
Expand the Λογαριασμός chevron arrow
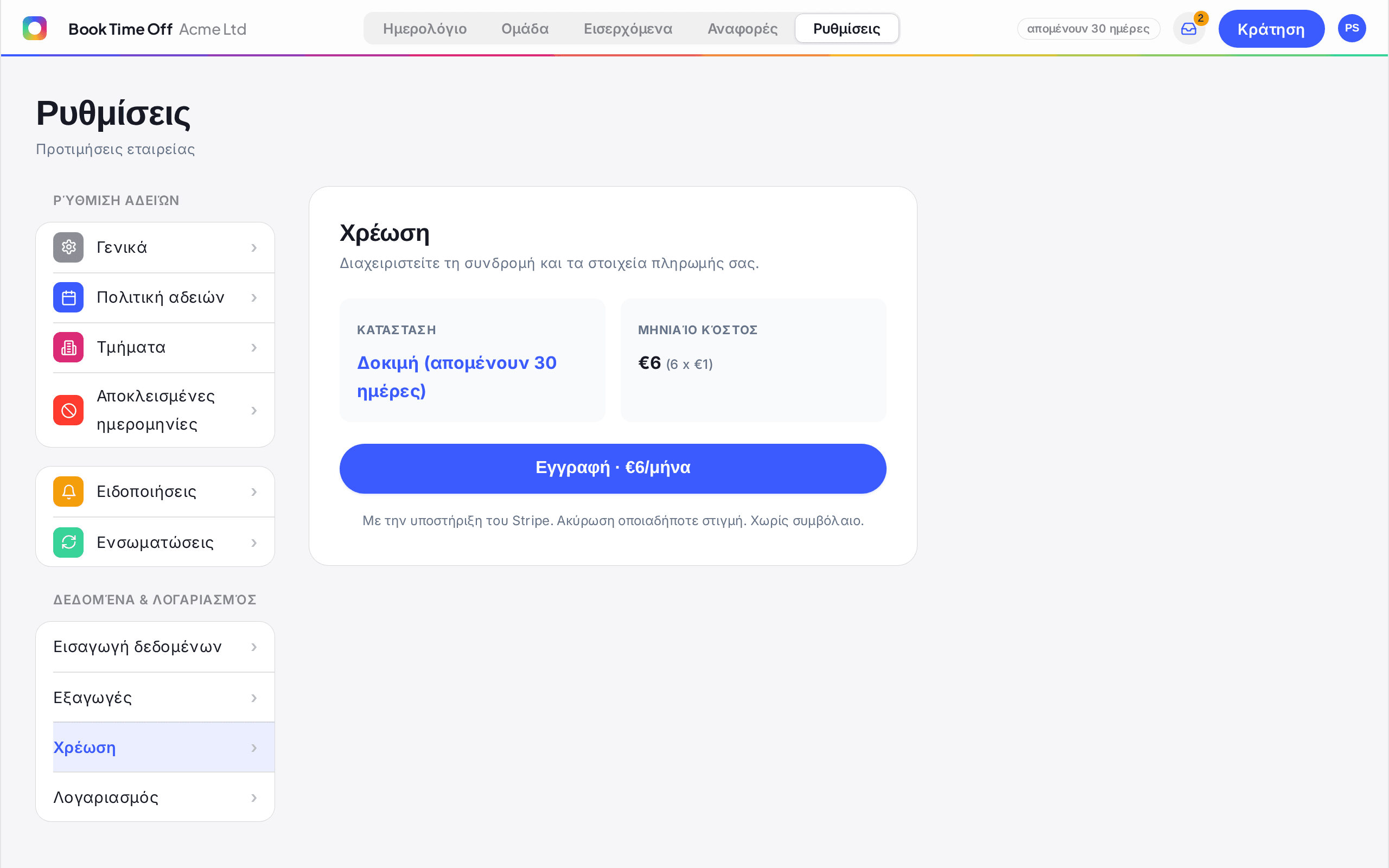click(254, 798)
